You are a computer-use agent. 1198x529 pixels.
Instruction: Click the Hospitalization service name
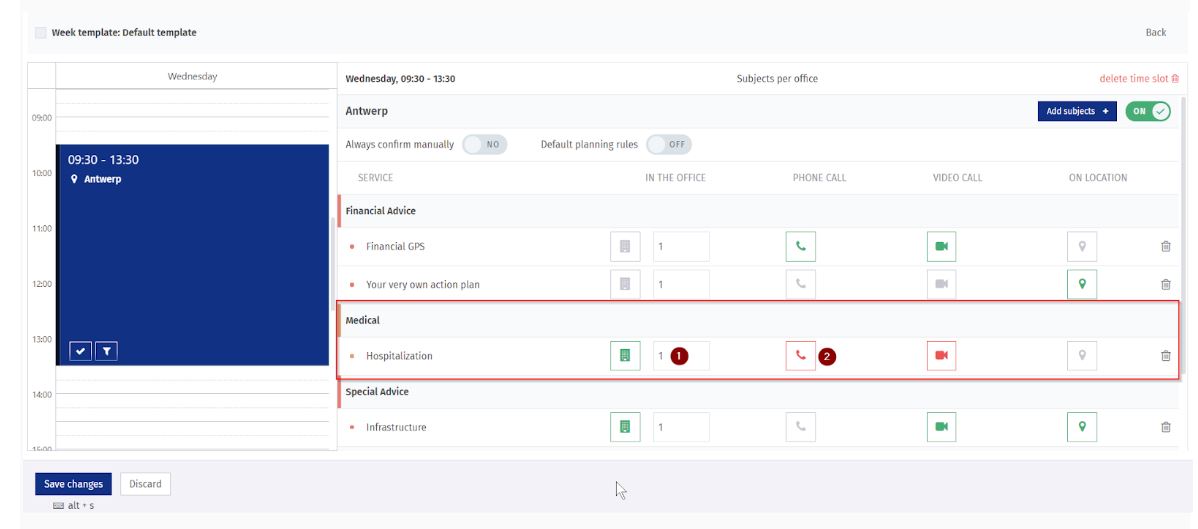pyautogui.click(x=399, y=356)
